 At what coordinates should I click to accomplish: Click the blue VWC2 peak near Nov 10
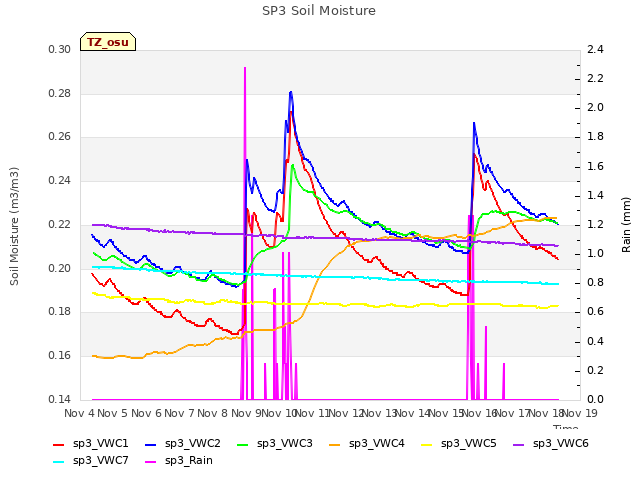point(291,92)
